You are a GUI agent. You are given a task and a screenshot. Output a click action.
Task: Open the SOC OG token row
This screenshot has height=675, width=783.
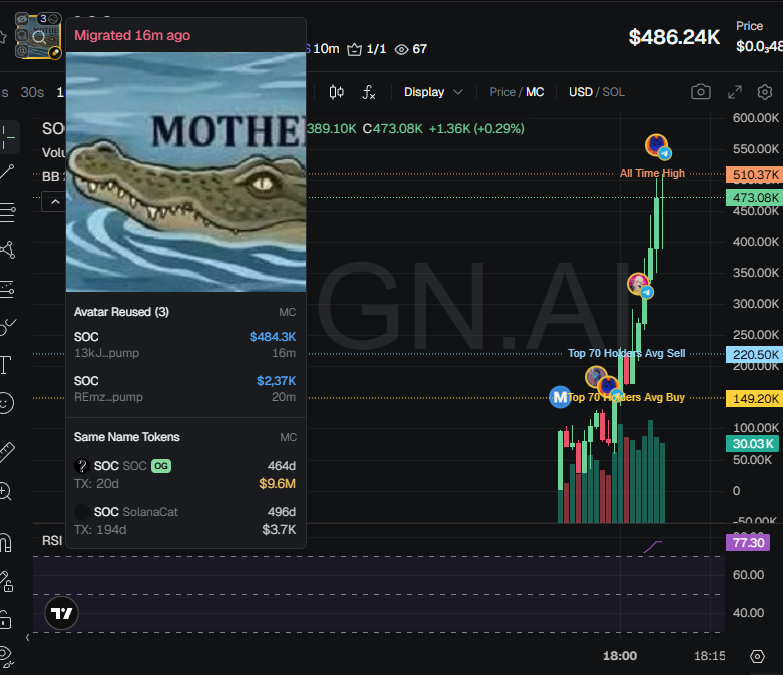point(185,474)
